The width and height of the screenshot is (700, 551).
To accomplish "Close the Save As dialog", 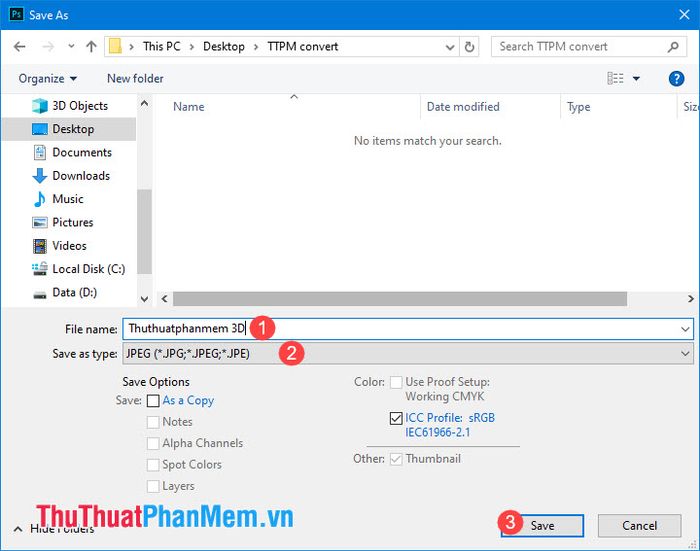I will [x=684, y=15].
